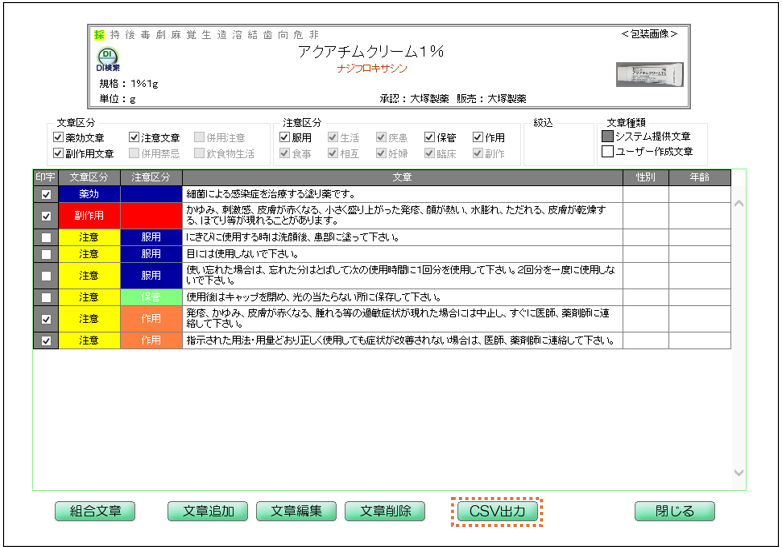Toggle the 服用 caution category checkbox
The width and height of the screenshot is (782, 547).
tap(285, 138)
